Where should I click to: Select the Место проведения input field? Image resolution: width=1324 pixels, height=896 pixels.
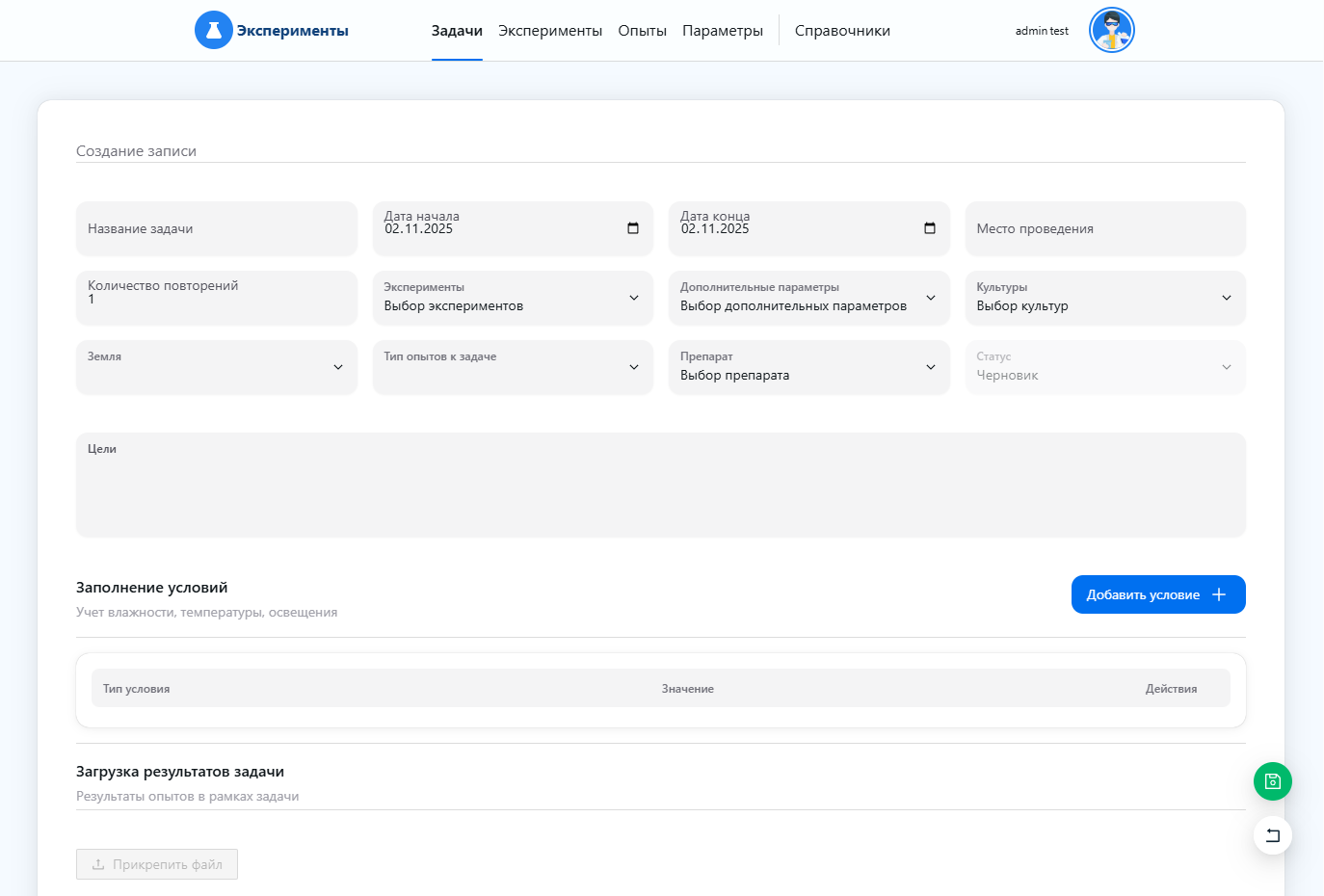[x=1104, y=229]
